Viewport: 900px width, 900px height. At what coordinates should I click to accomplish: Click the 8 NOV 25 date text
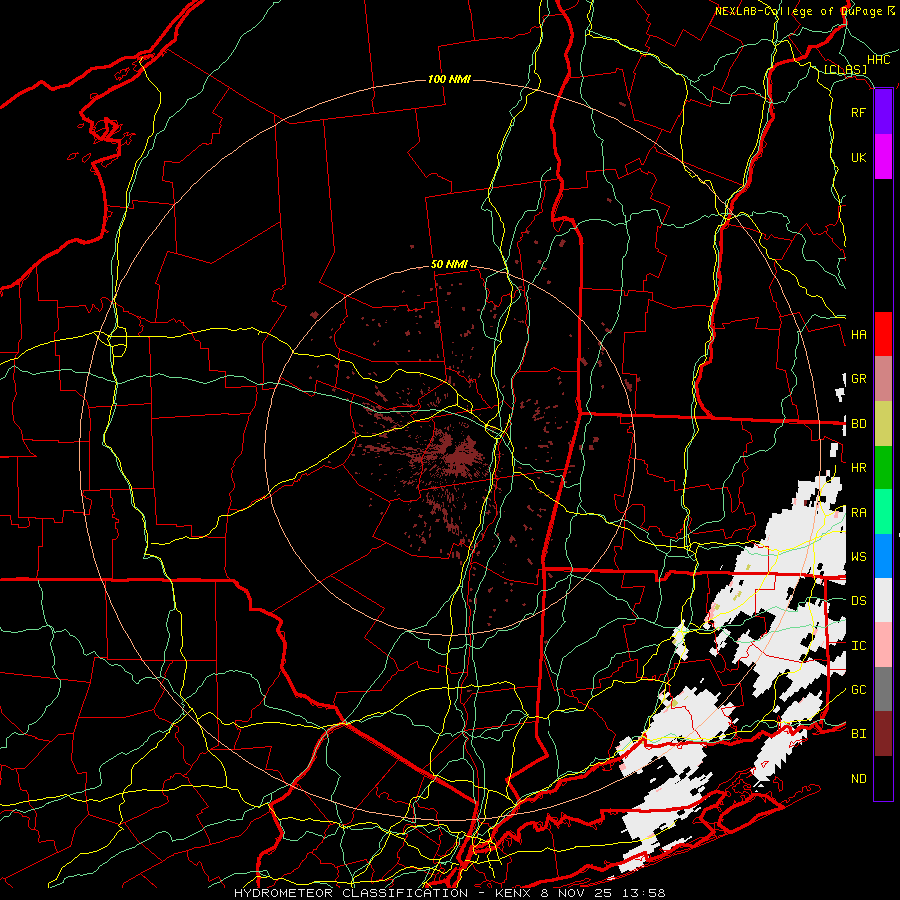tap(578, 893)
